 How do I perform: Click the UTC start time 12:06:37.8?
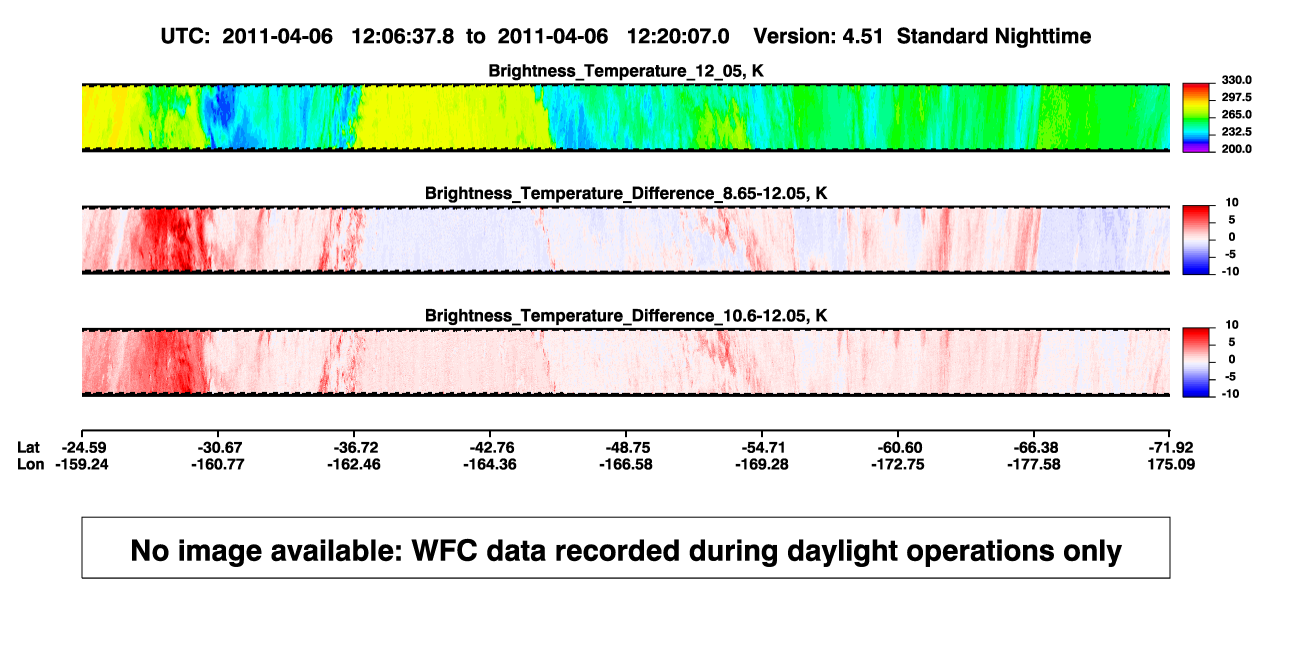point(402,36)
